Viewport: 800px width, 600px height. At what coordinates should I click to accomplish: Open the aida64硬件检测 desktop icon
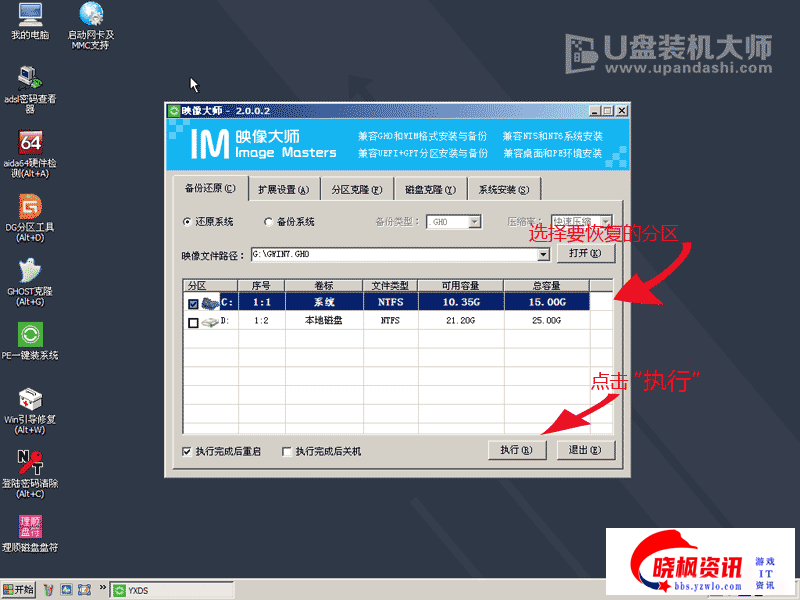(30, 143)
